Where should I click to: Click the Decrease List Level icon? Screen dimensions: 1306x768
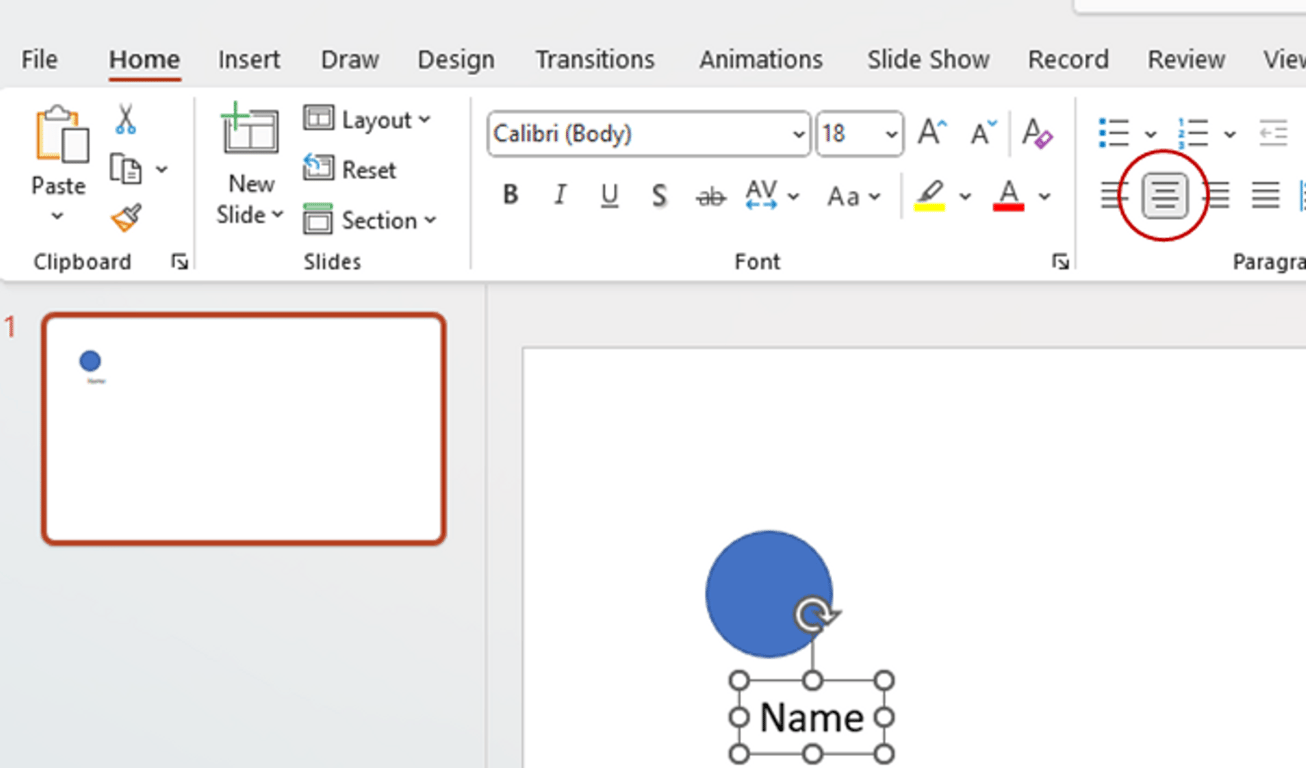pos(1272,133)
